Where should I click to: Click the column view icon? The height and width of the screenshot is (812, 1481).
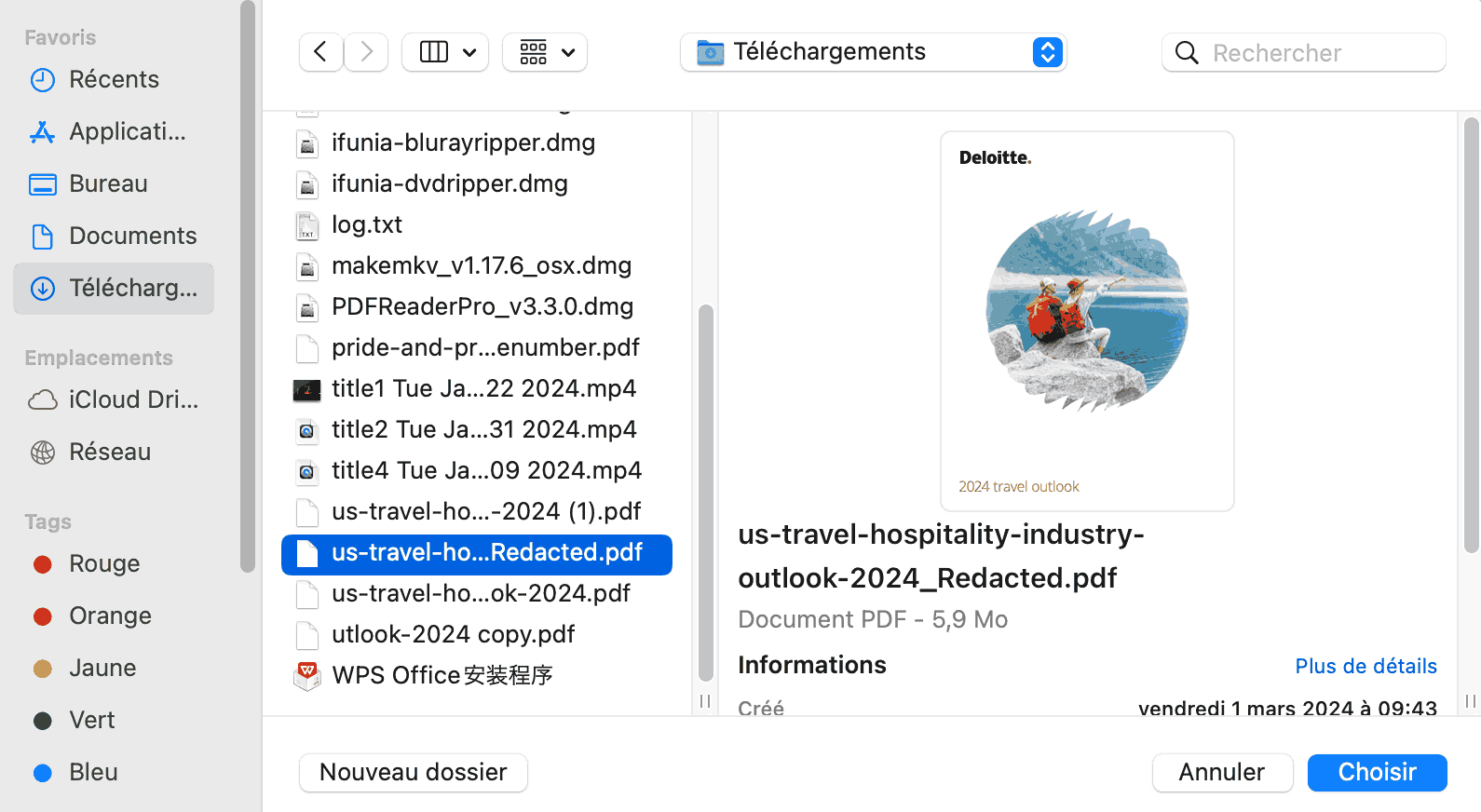click(x=434, y=52)
